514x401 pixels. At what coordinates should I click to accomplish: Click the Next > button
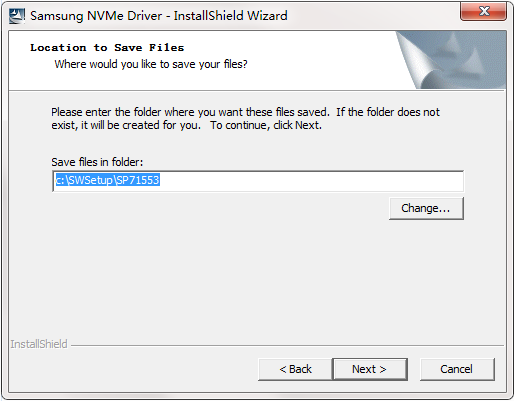pyautogui.click(x=370, y=369)
